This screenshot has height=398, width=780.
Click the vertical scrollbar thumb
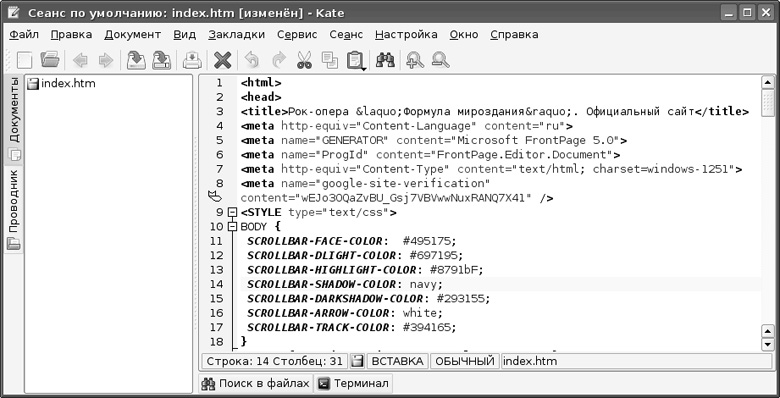pyautogui.click(x=768, y=103)
